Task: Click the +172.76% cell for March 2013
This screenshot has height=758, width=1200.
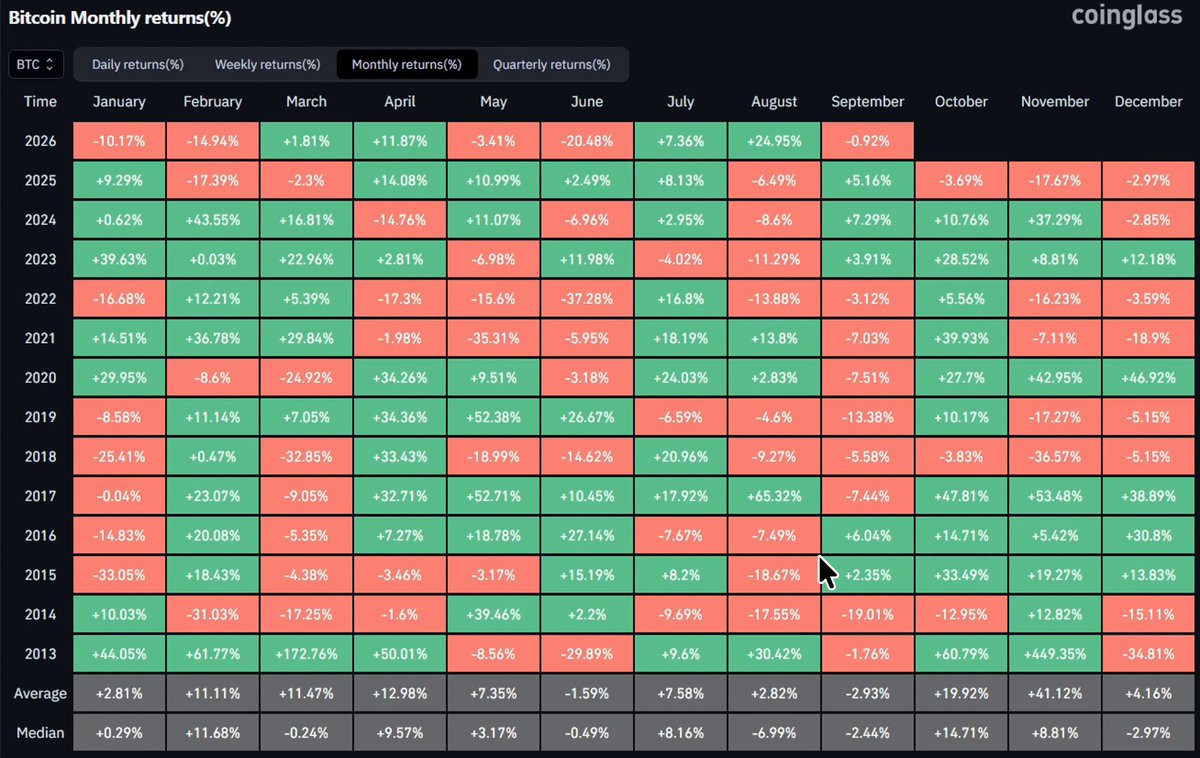Action: tap(306, 654)
